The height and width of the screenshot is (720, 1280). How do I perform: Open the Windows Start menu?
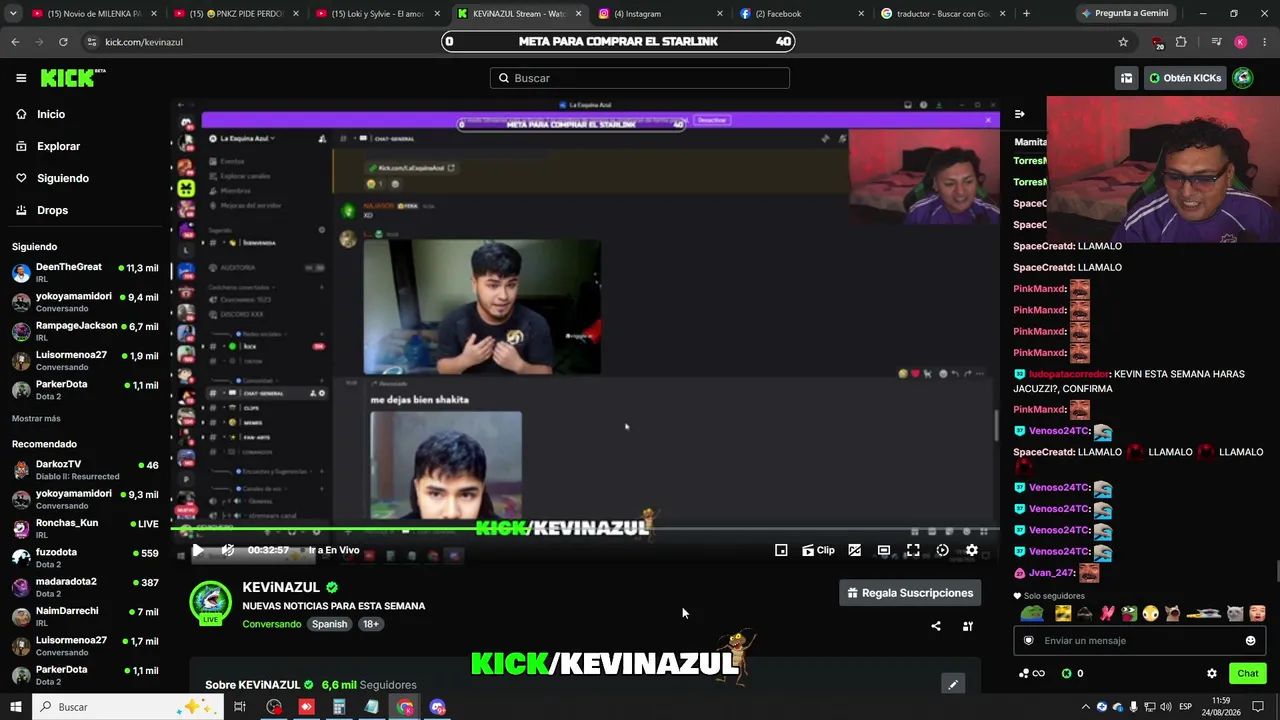tap(16, 707)
